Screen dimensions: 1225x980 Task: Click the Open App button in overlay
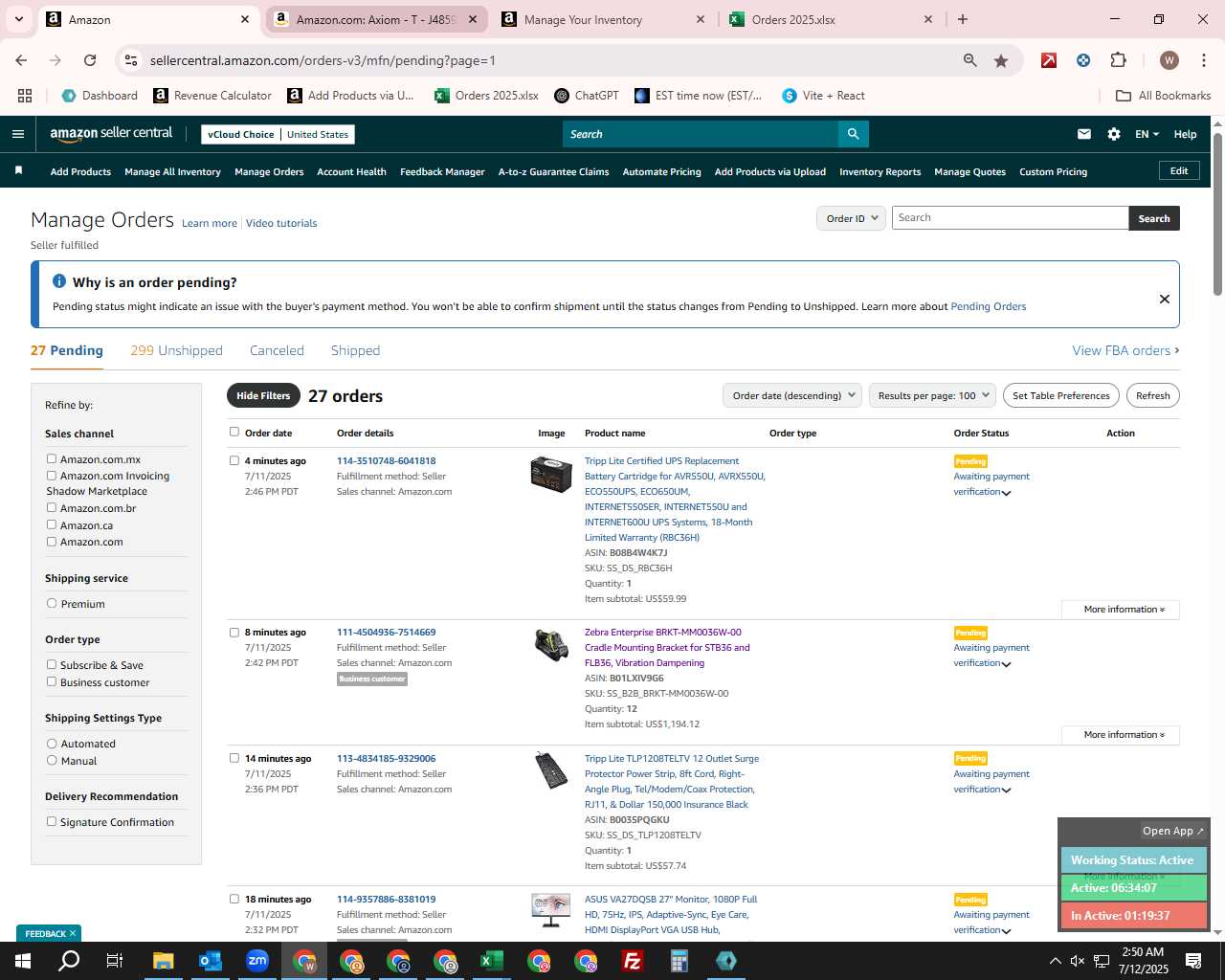click(x=1173, y=831)
